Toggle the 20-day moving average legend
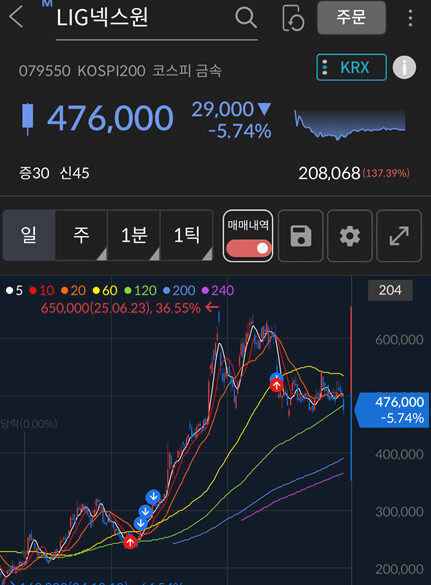Image resolution: width=431 pixels, height=585 pixels. click(x=74, y=290)
